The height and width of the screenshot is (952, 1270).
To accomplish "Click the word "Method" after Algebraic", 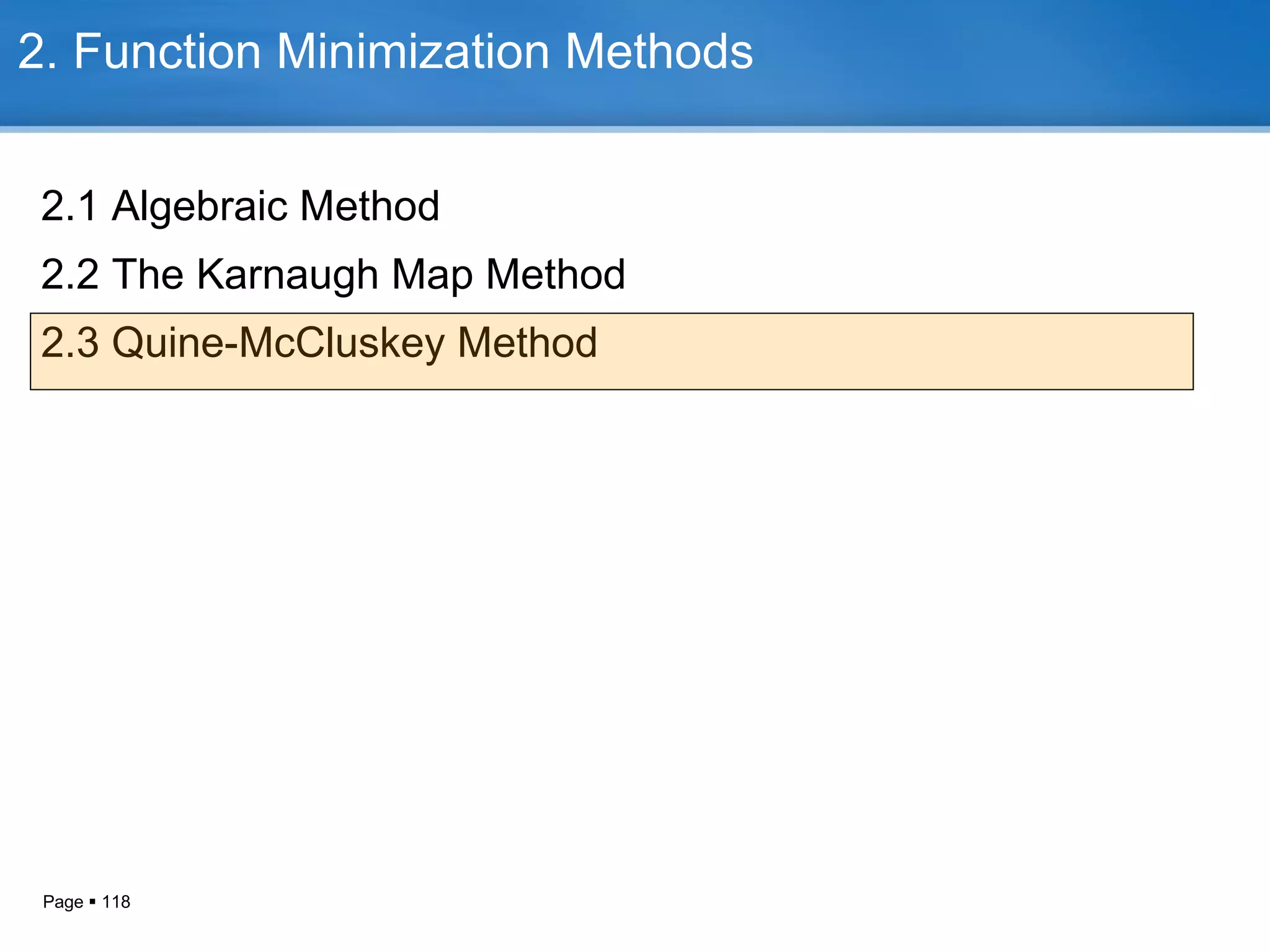I will 370,206.
